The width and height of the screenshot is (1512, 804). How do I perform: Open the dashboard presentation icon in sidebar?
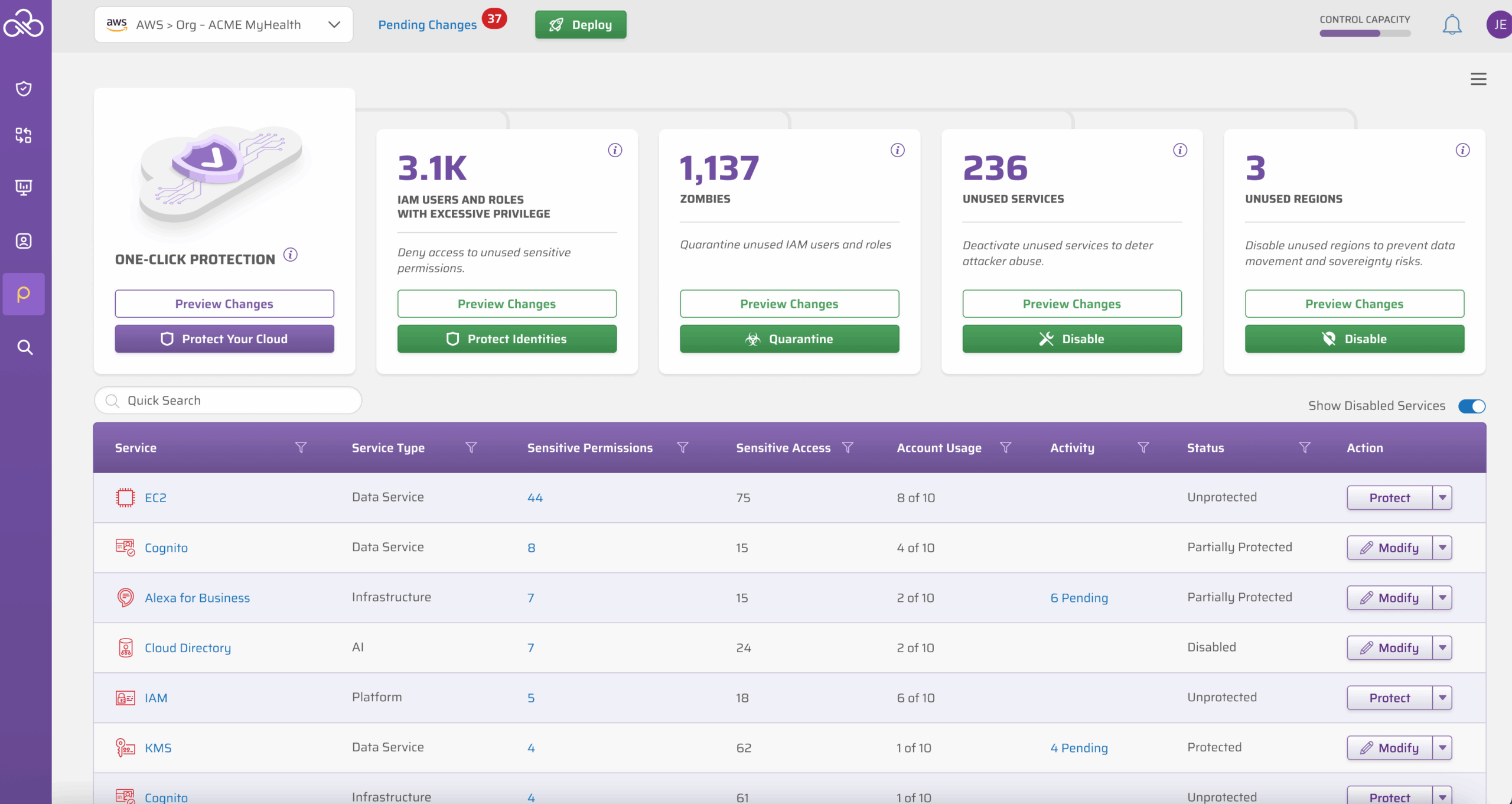coord(24,187)
